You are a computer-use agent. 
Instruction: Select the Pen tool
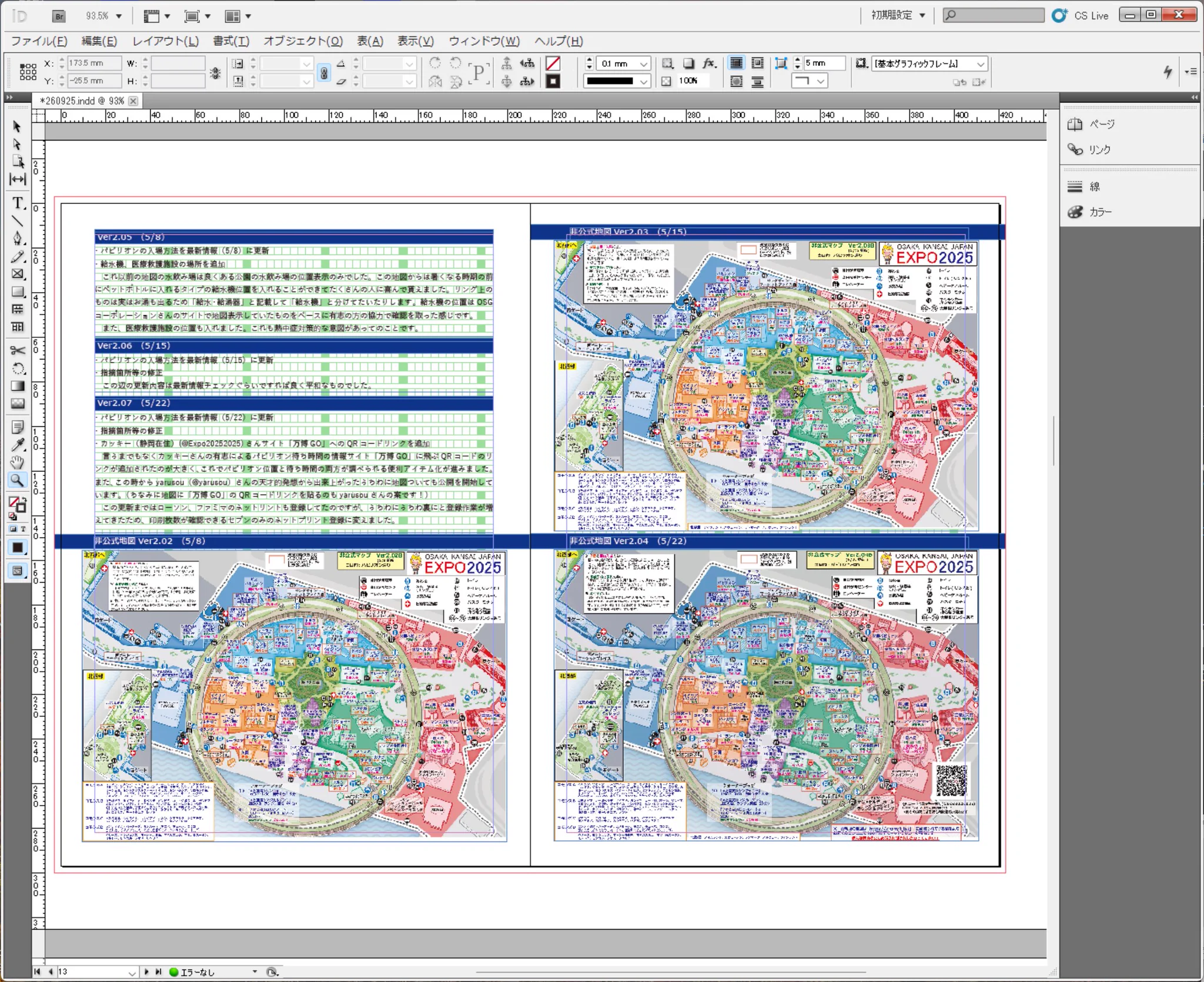(18, 239)
